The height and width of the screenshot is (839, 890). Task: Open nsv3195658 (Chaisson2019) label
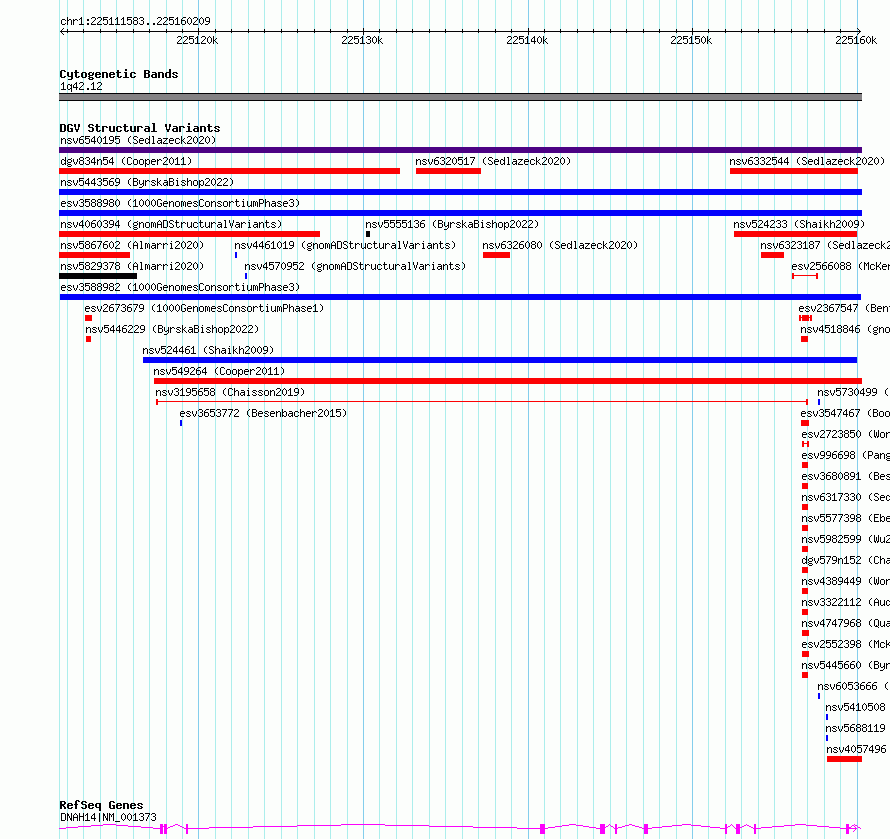(x=230, y=392)
